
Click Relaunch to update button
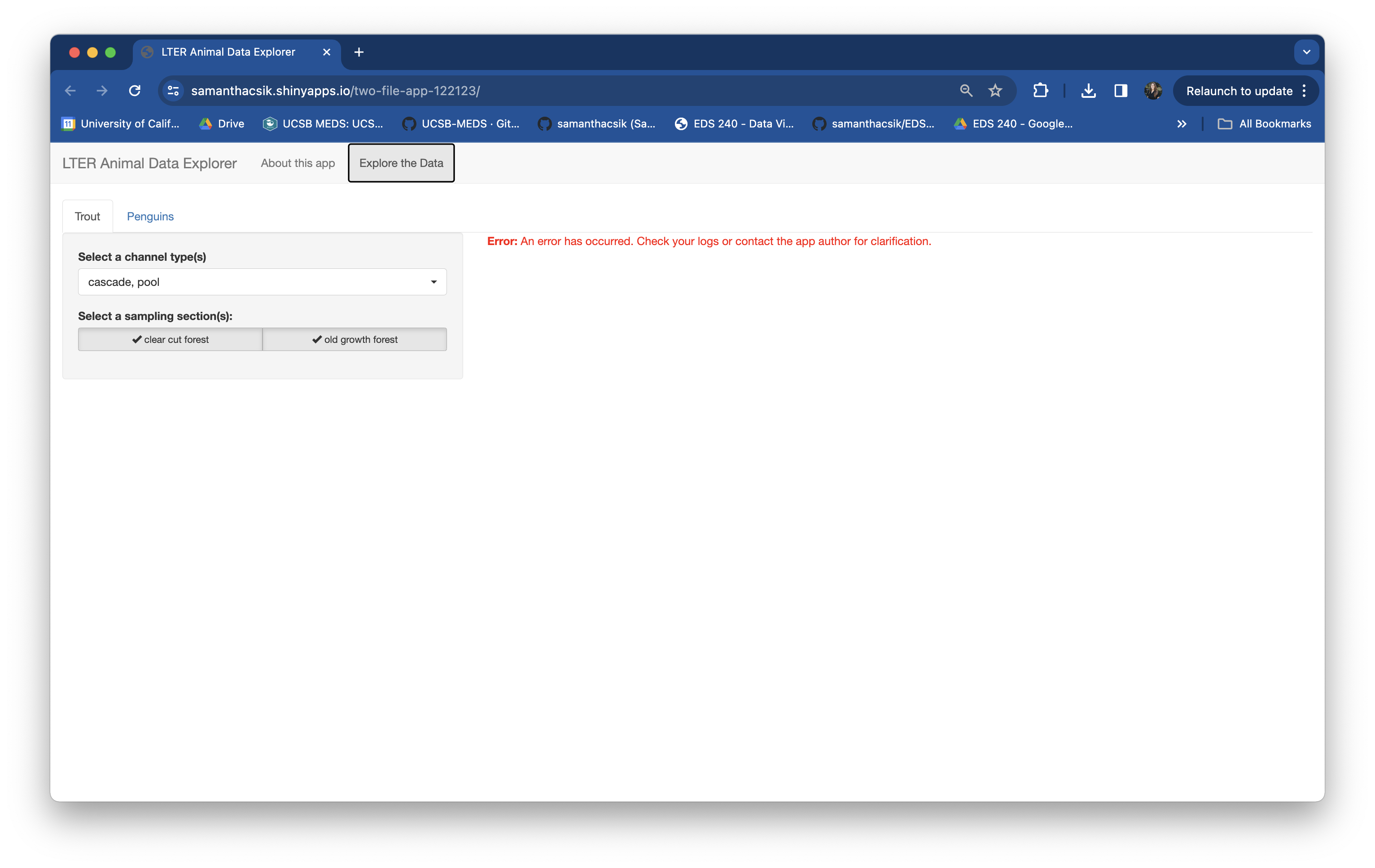coord(1239,91)
